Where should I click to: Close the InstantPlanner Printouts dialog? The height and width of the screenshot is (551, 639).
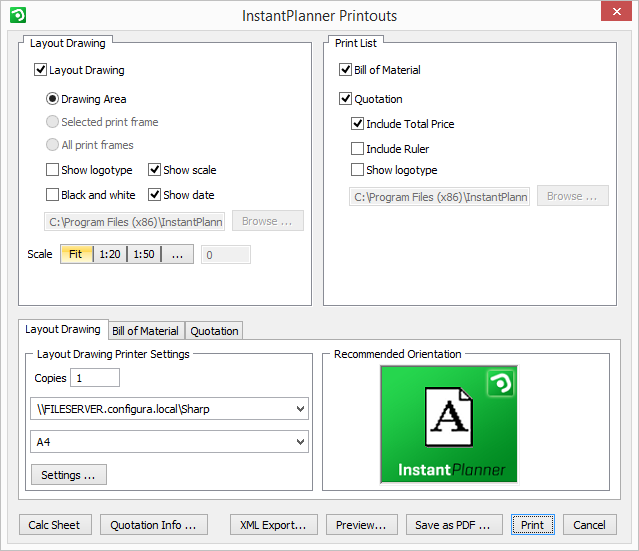616,11
